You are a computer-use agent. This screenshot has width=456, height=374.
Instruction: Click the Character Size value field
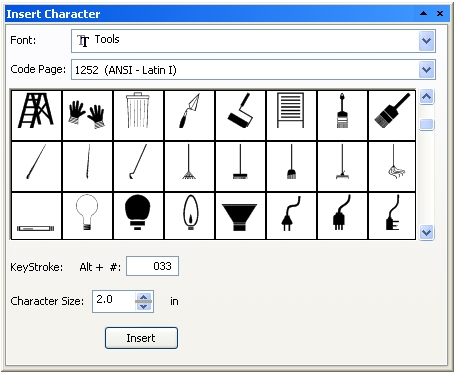[x=114, y=301]
